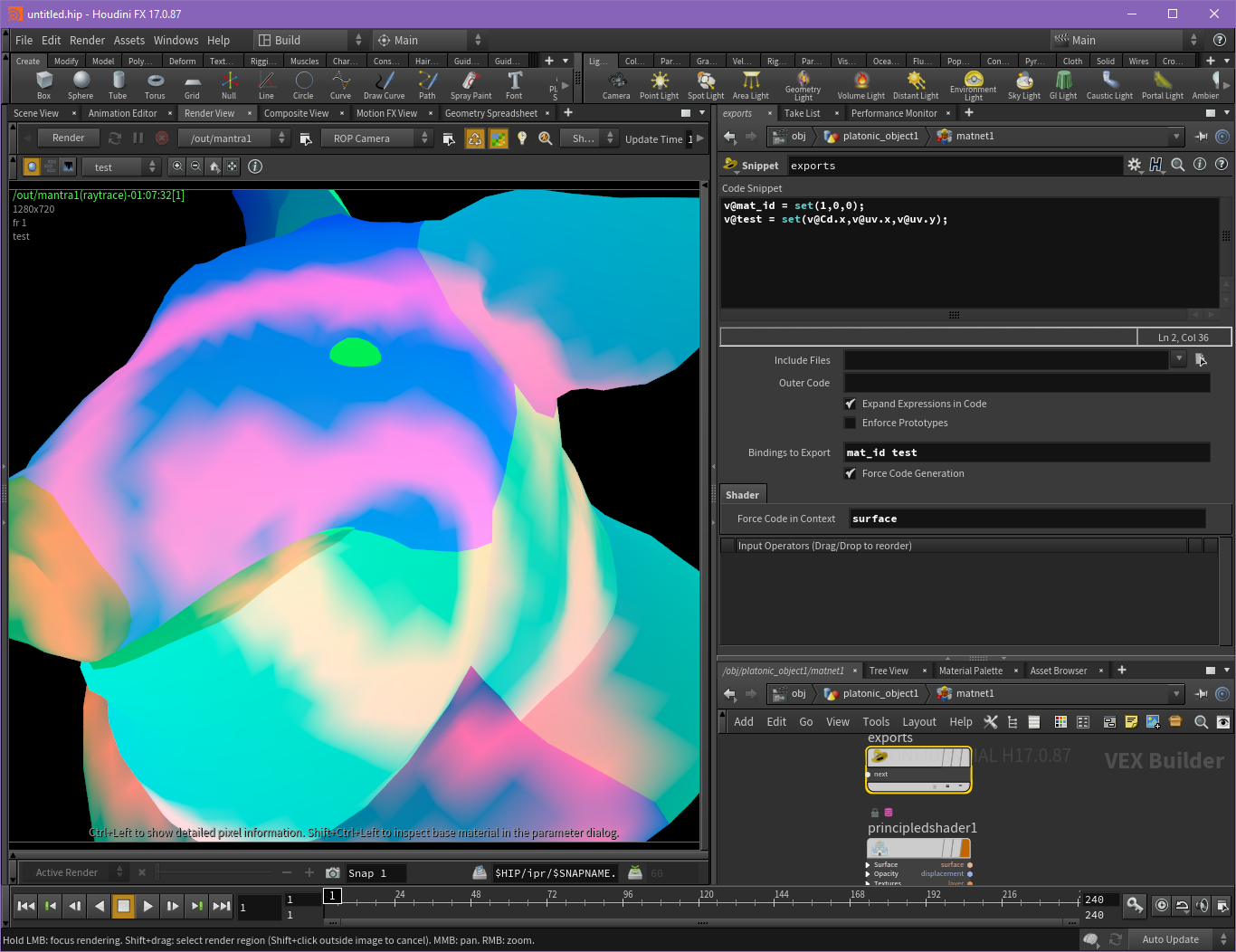The image size is (1236, 952).
Task: Click the Bindings to Export field
Action: click(1026, 452)
